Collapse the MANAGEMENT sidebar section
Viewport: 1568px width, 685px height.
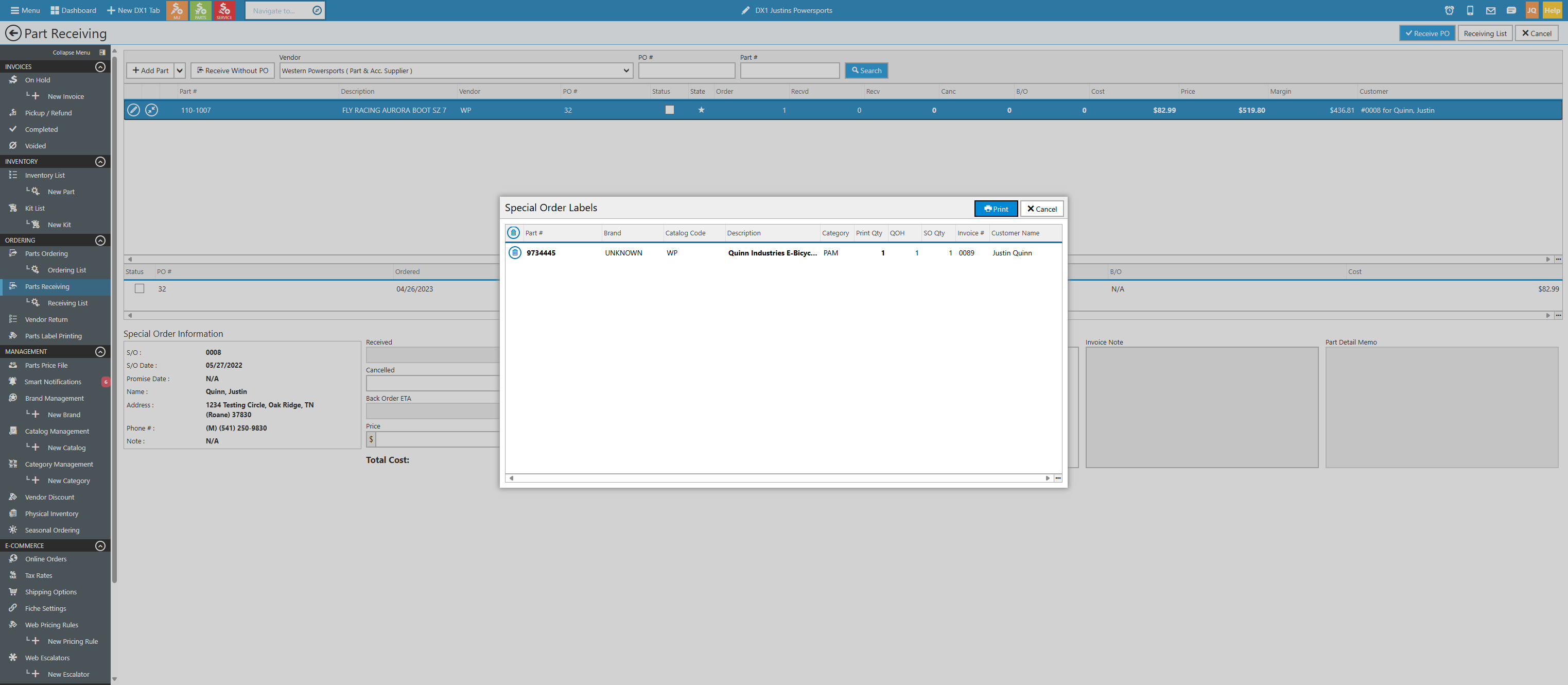[100, 352]
